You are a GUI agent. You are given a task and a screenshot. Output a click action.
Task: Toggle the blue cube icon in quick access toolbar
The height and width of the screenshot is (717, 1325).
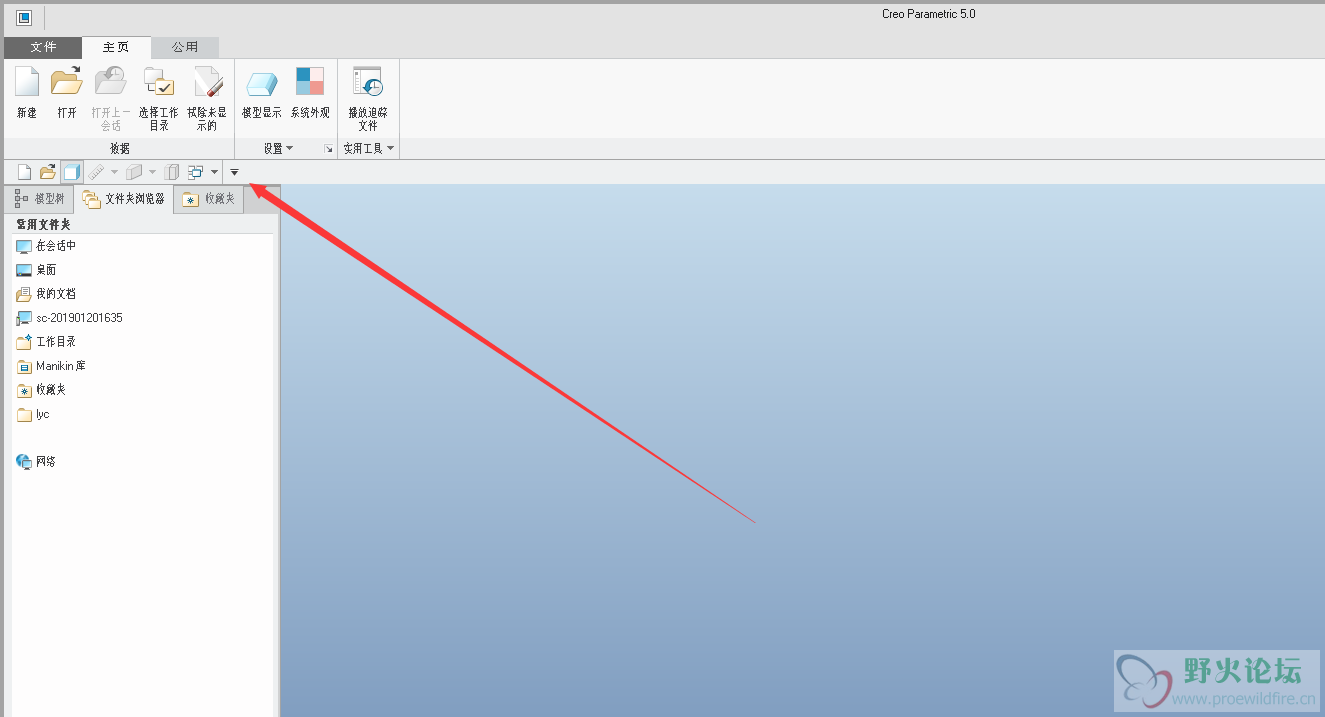click(x=71, y=172)
